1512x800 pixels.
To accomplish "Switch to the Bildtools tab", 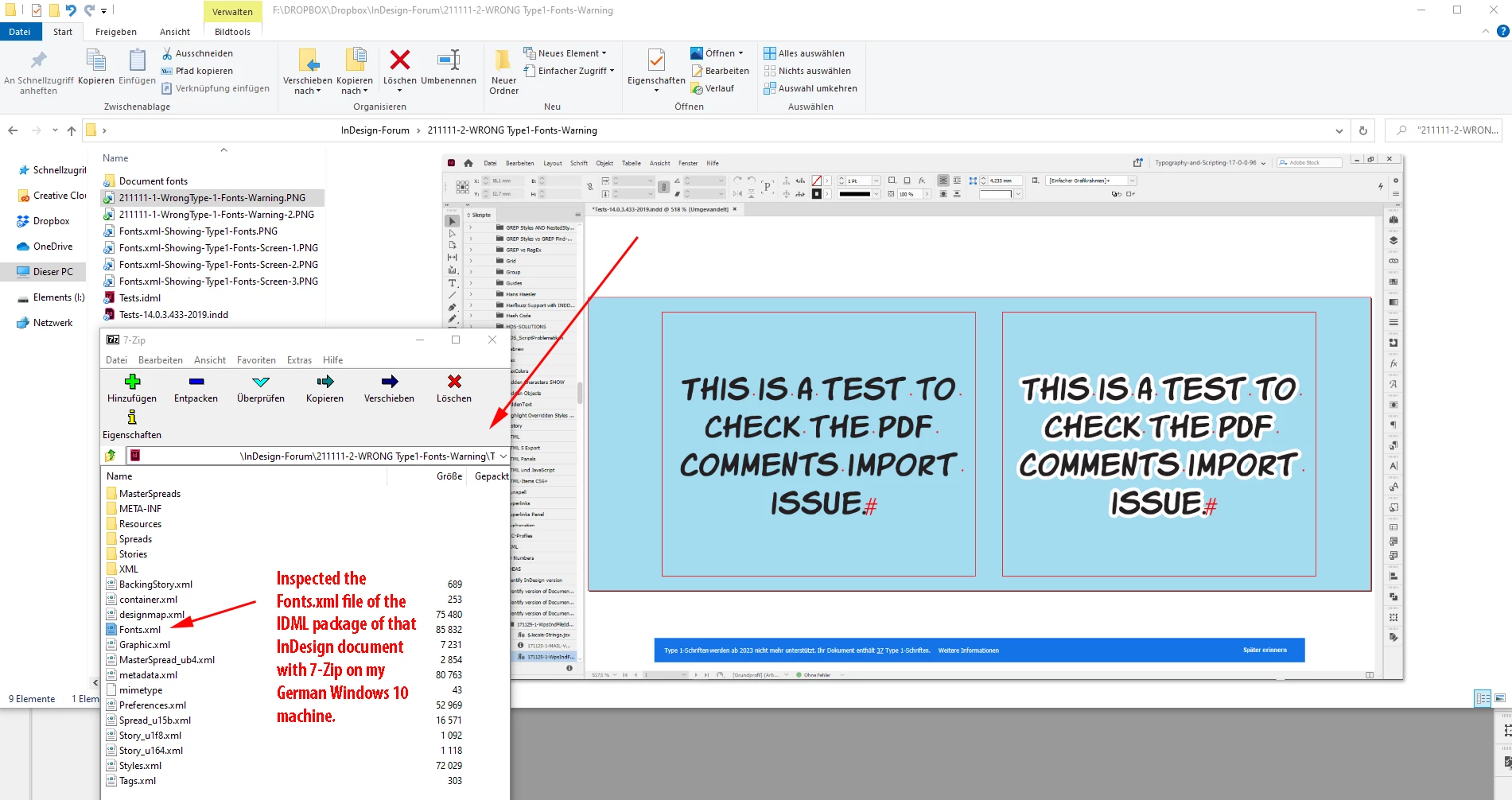I will click(x=232, y=32).
